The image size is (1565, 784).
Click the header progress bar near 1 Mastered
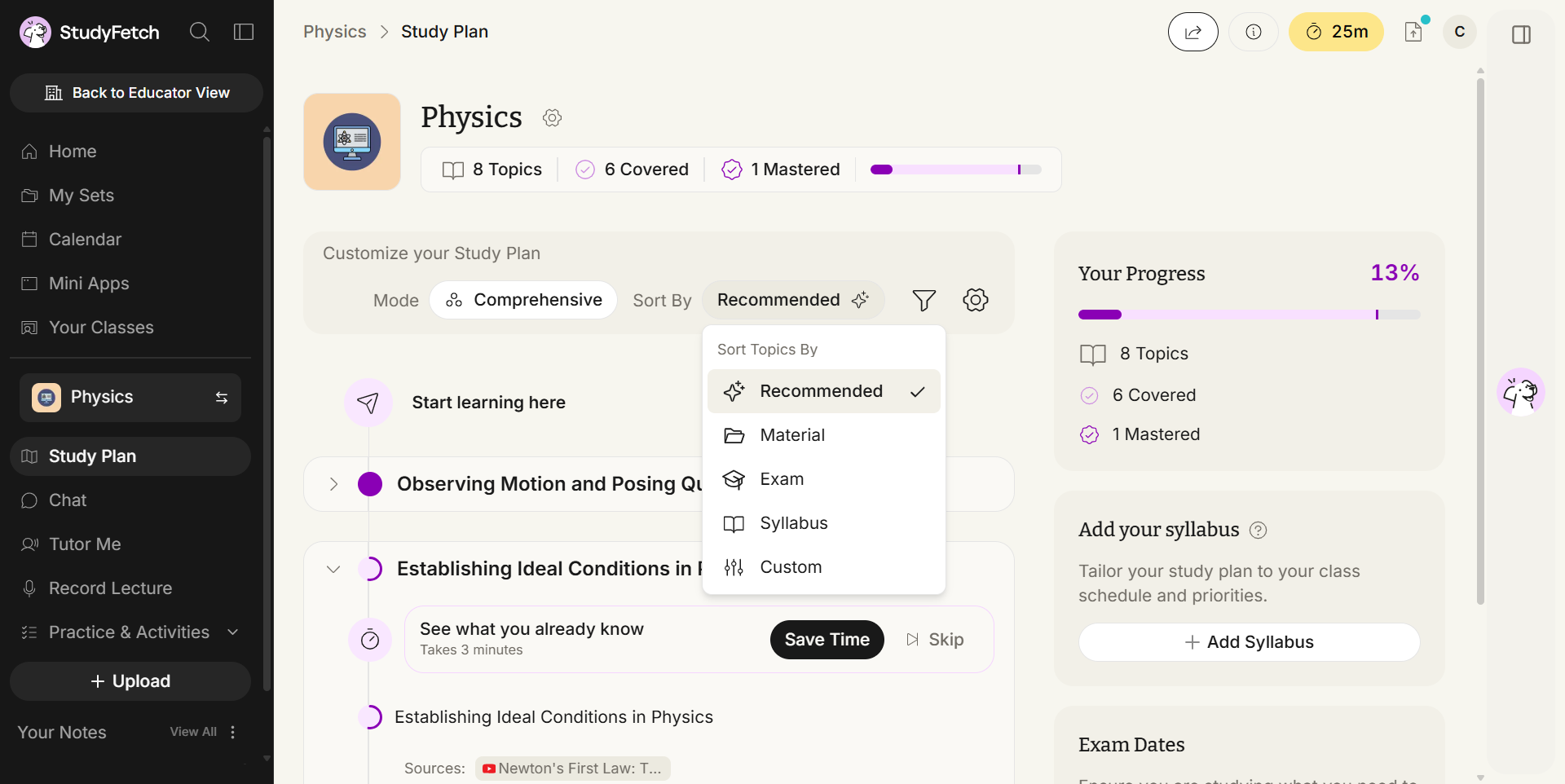[956, 170]
